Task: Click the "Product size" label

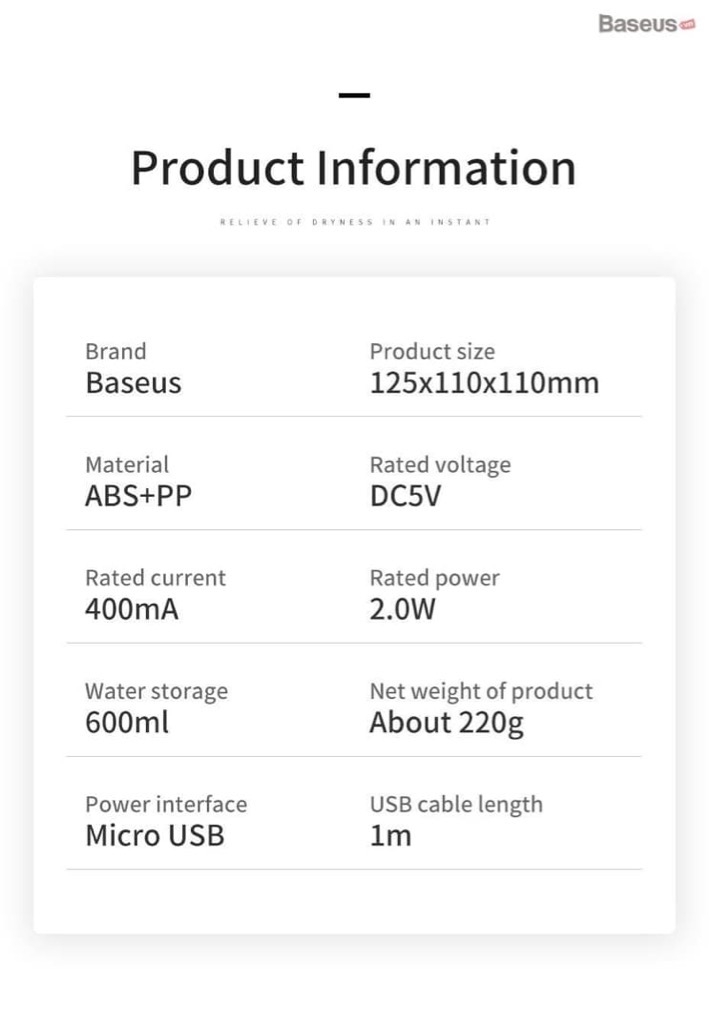Action: click(432, 352)
